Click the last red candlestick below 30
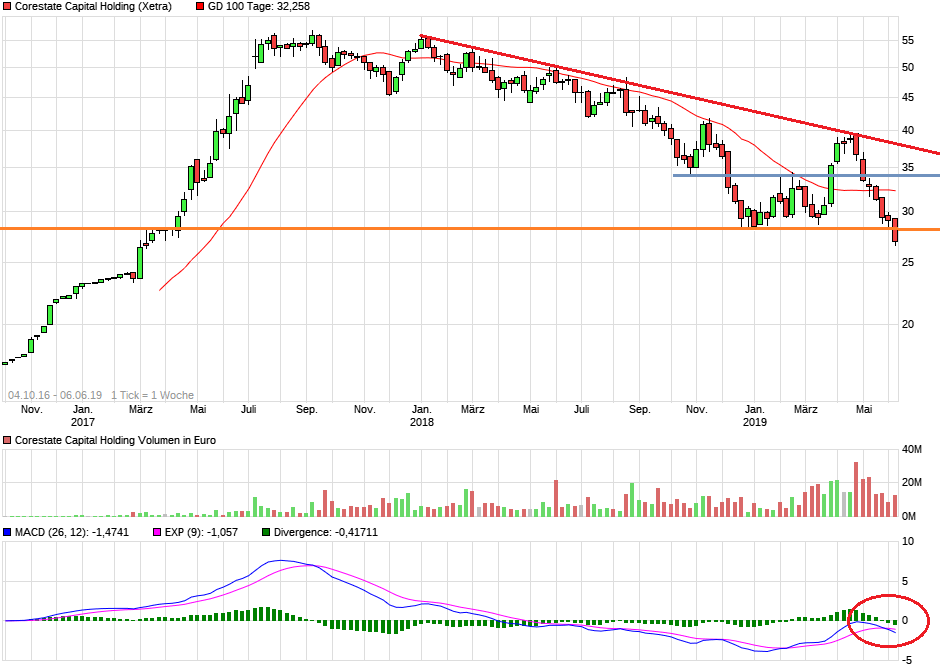 coord(895,231)
